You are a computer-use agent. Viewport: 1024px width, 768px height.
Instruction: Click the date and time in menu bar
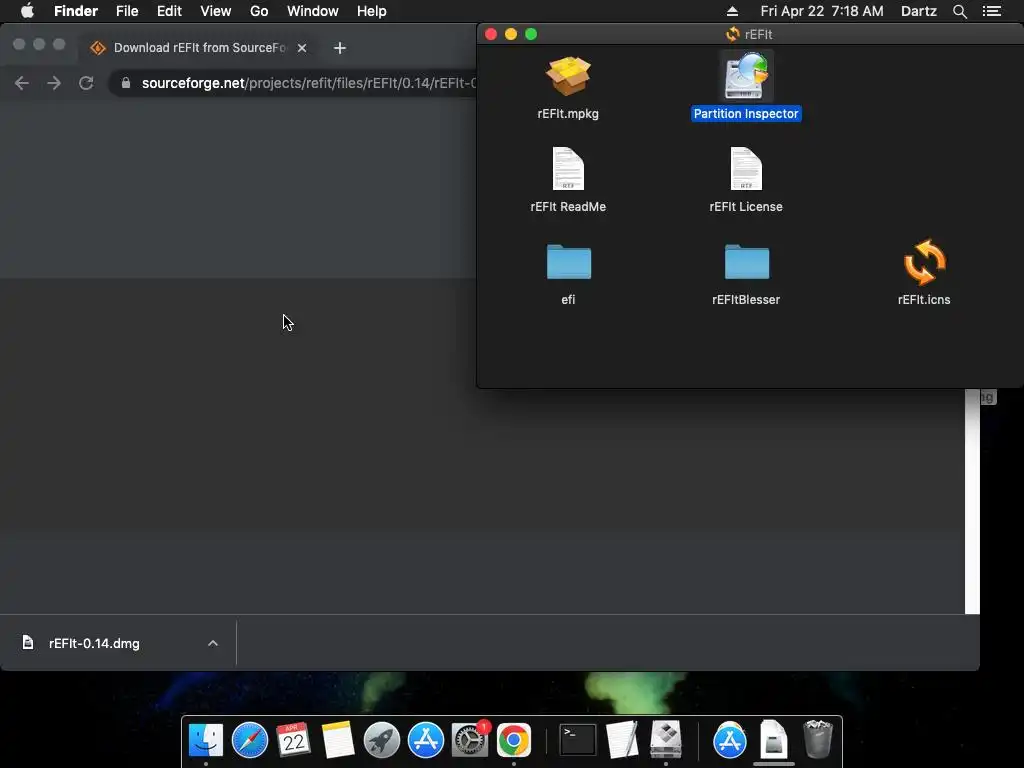point(822,11)
